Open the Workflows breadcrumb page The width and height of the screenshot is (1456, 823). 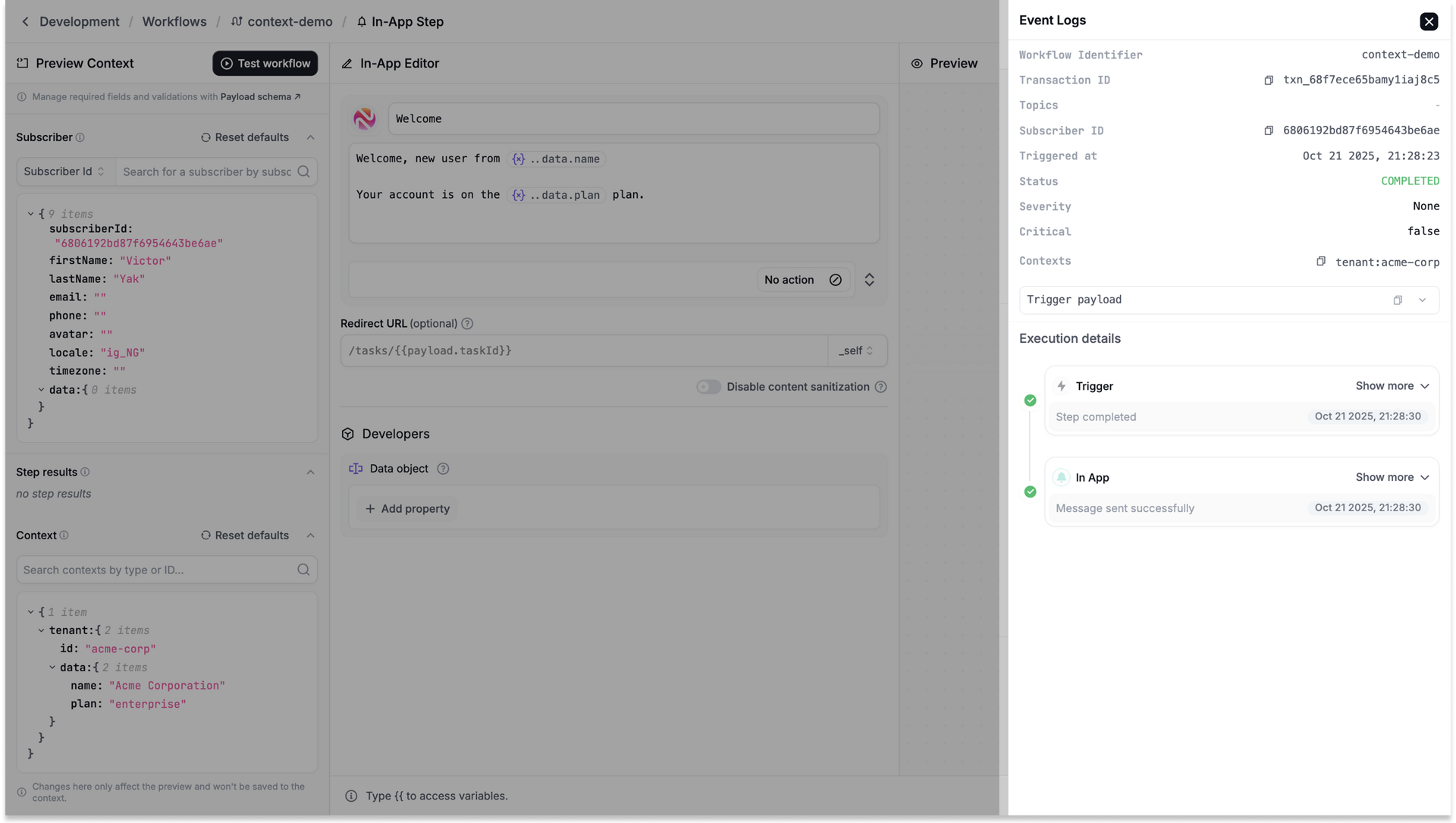point(174,21)
